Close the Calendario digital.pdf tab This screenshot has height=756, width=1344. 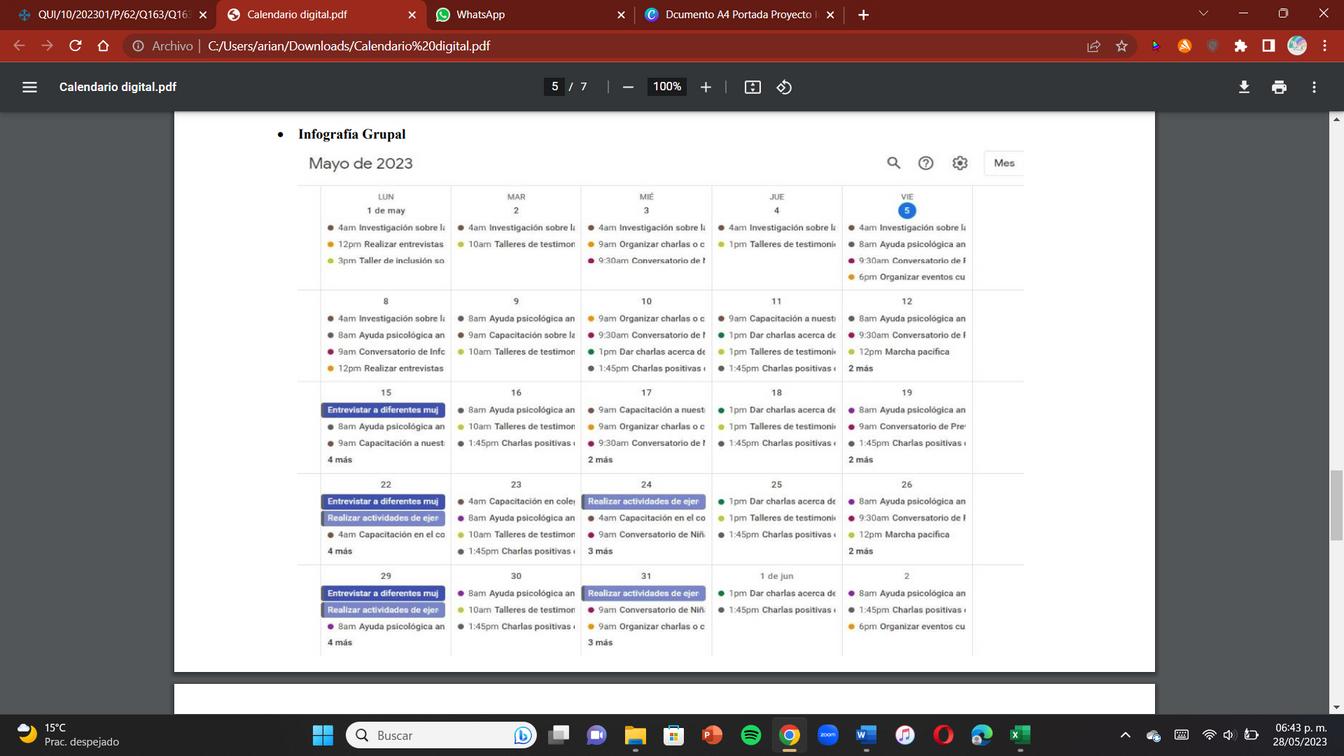(x=412, y=15)
